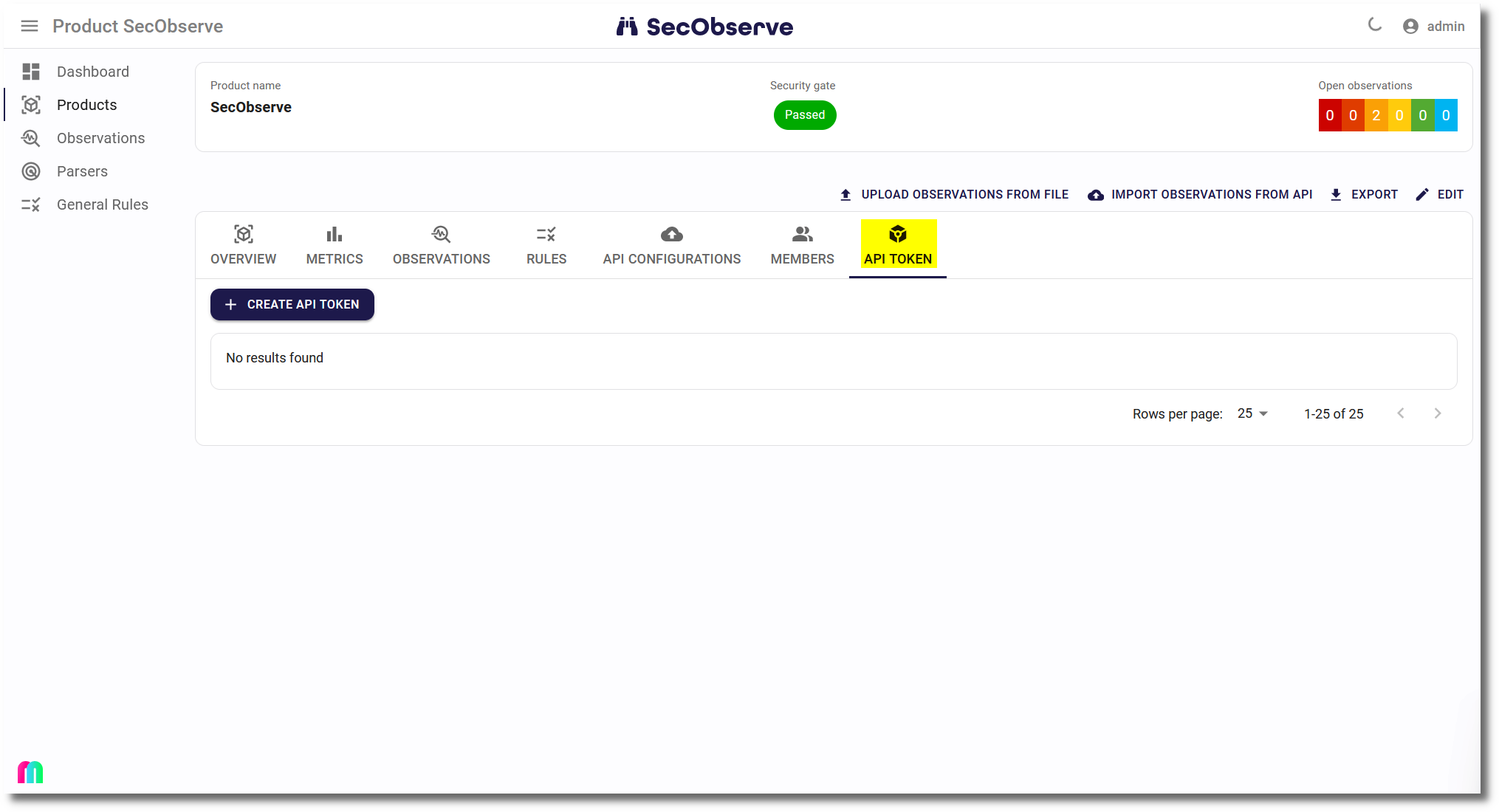The image size is (1499, 812).
Task: Open the admin user account menu
Action: (x=1433, y=26)
